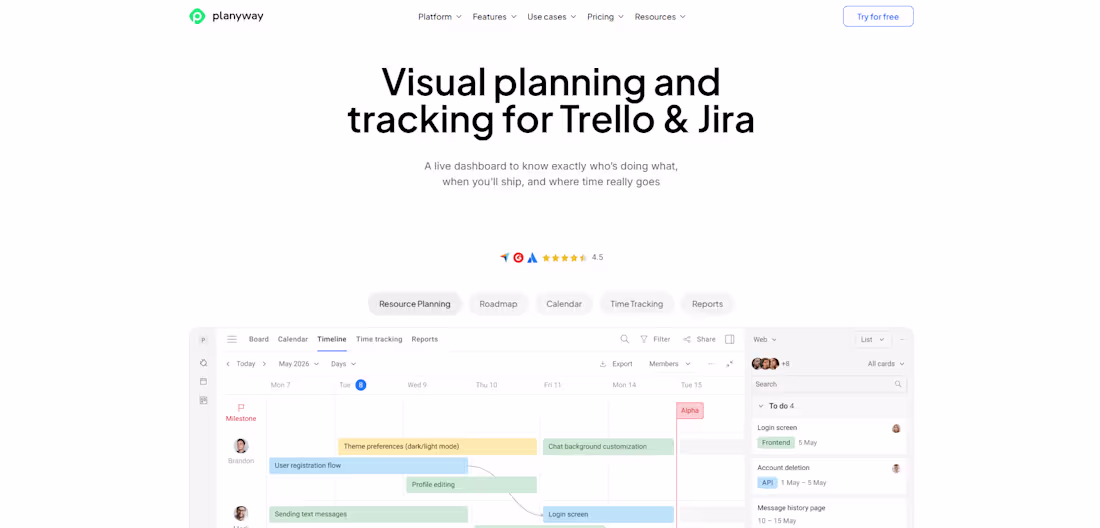Open the Timeline tab in the dashboard

tap(332, 339)
